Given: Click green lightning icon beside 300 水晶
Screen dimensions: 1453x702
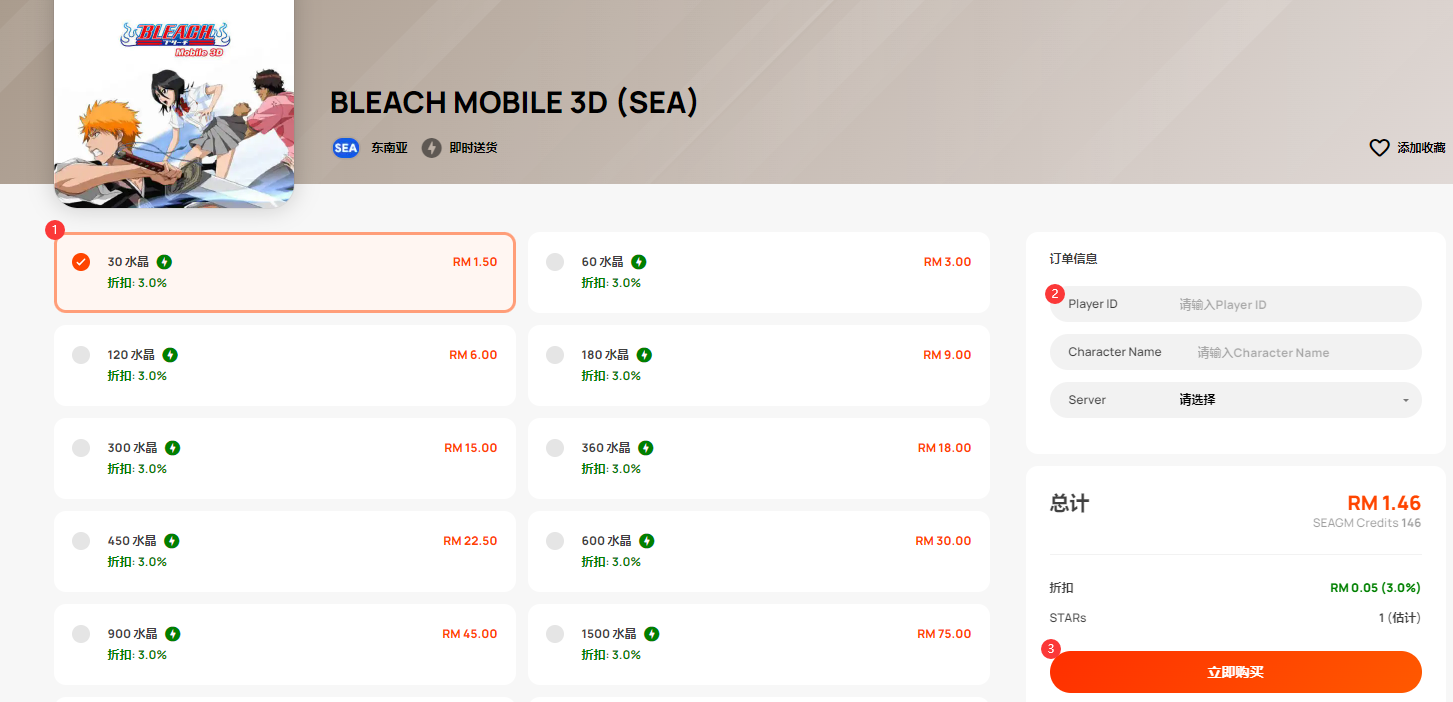Looking at the screenshot, I should 172,448.
